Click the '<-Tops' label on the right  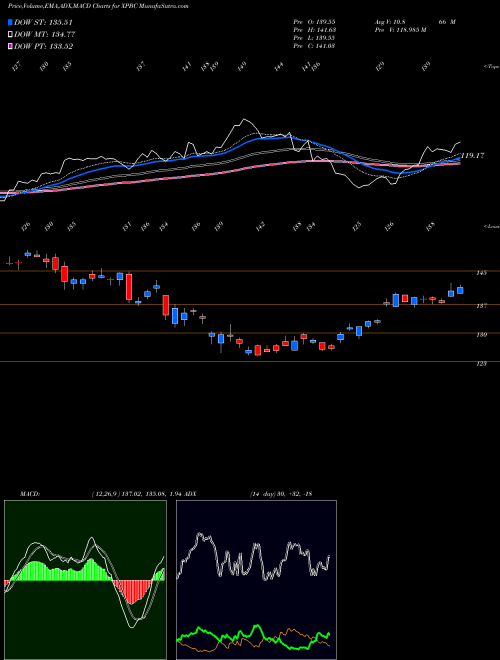pyautogui.click(x=491, y=67)
